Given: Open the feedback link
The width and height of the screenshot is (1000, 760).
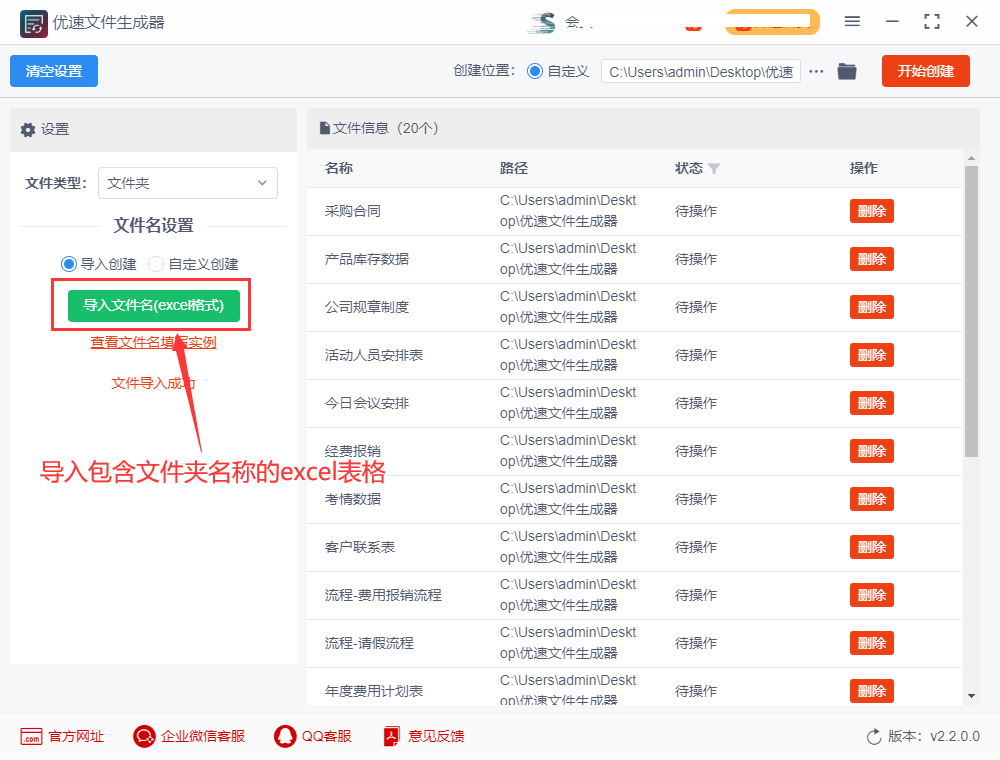Looking at the screenshot, I should (423, 736).
